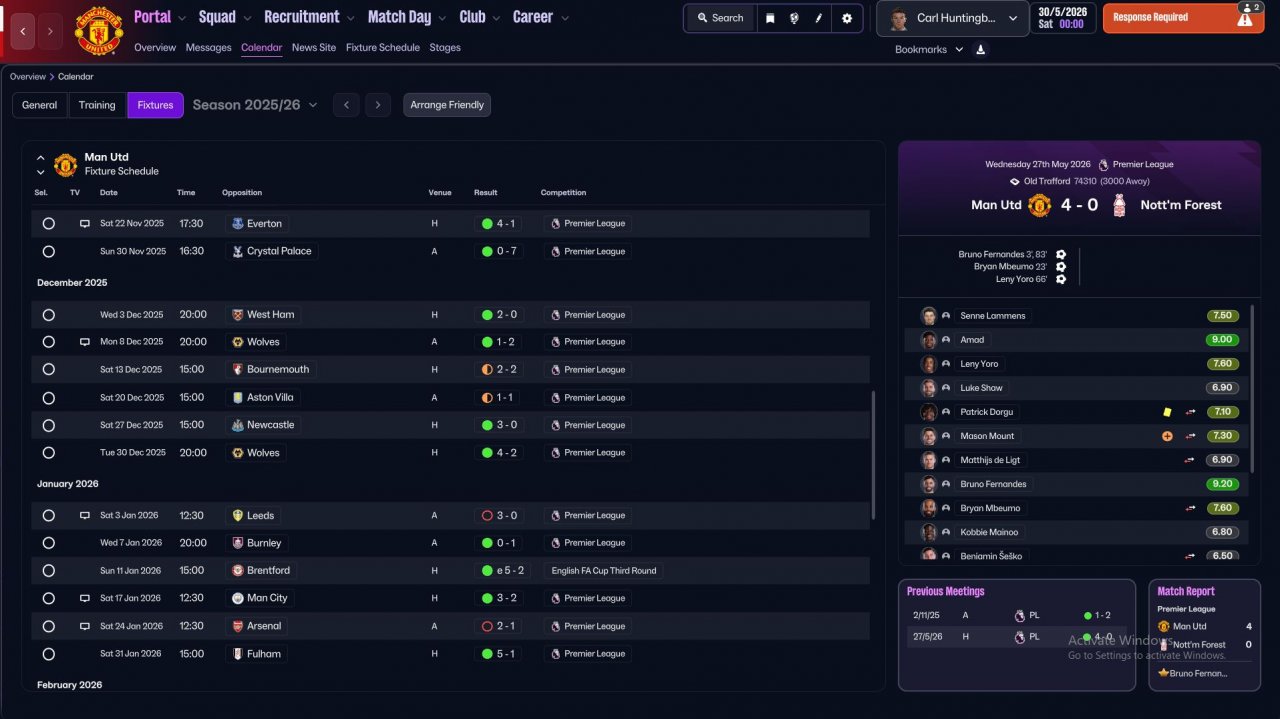Click the download icon beside Bookmarks

click(x=980, y=49)
